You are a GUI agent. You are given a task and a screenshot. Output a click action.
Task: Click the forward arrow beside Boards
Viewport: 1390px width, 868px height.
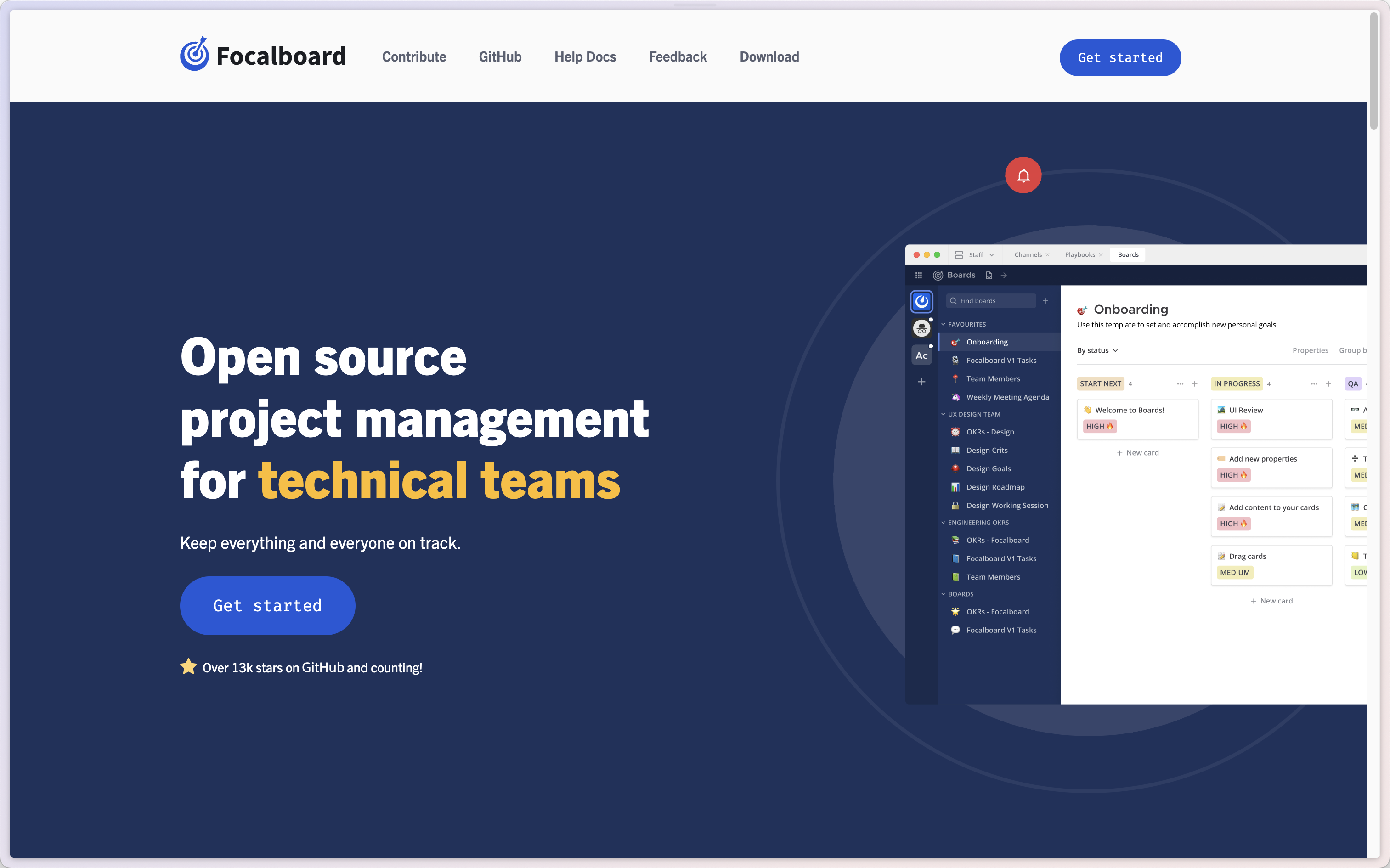(x=1004, y=275)
